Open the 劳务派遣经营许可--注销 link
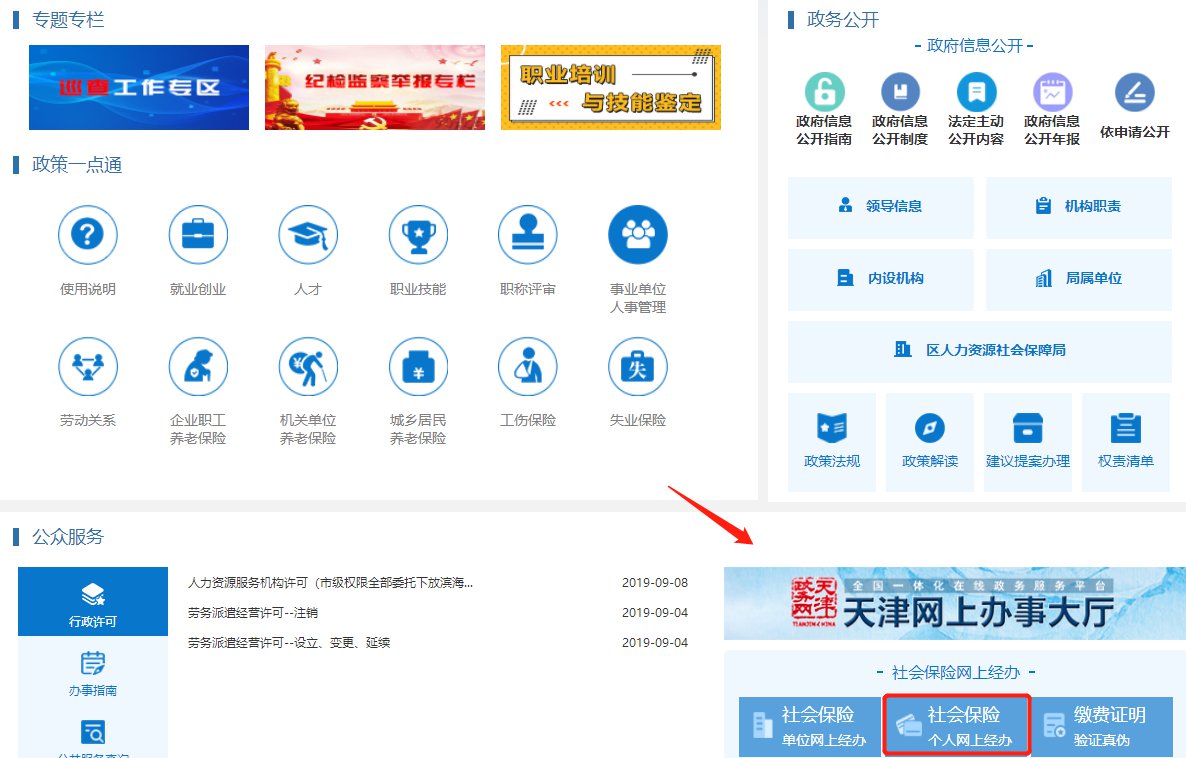 click(253, 612)
